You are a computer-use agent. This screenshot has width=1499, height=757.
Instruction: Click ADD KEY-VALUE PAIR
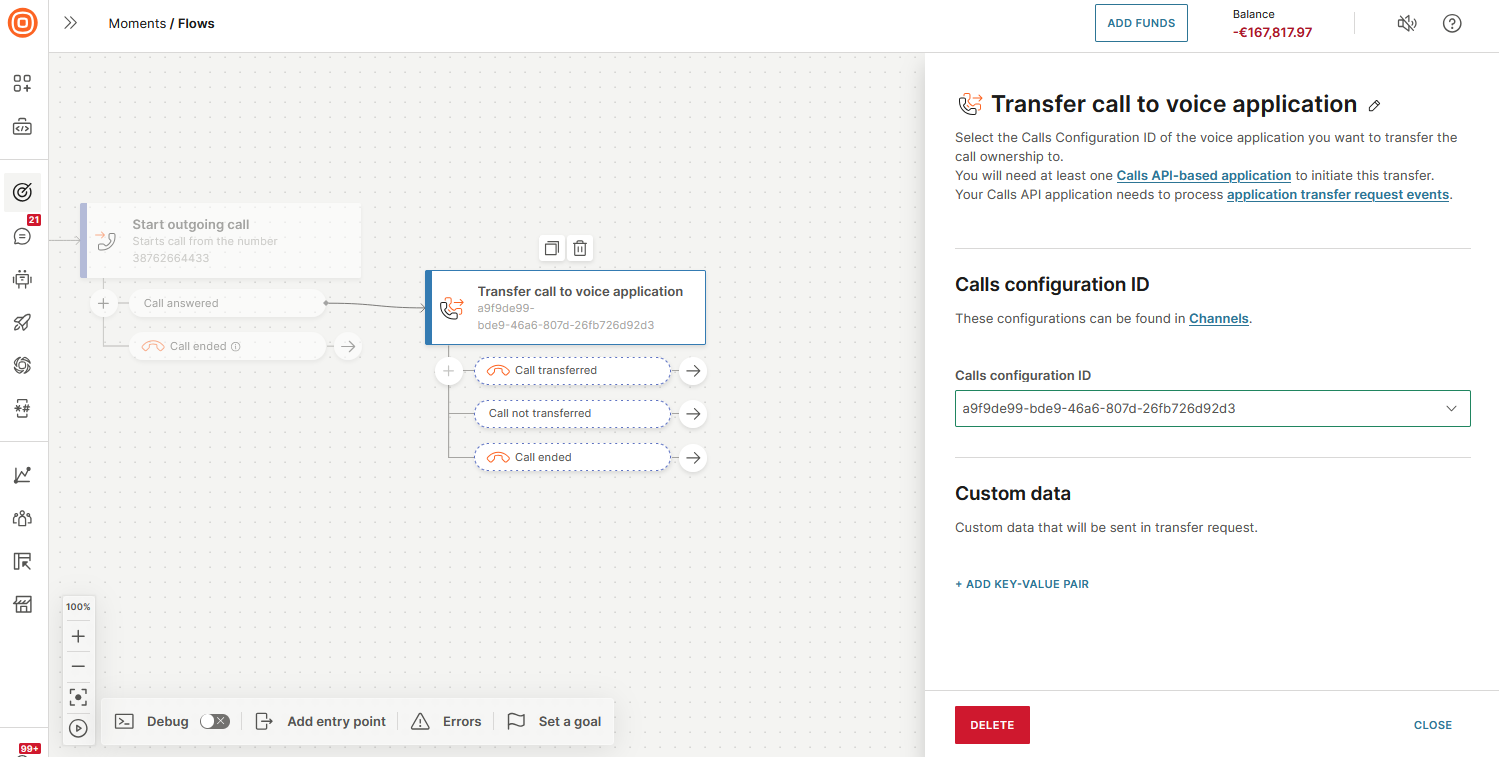pyautogui.click(x=1022, y=584)
